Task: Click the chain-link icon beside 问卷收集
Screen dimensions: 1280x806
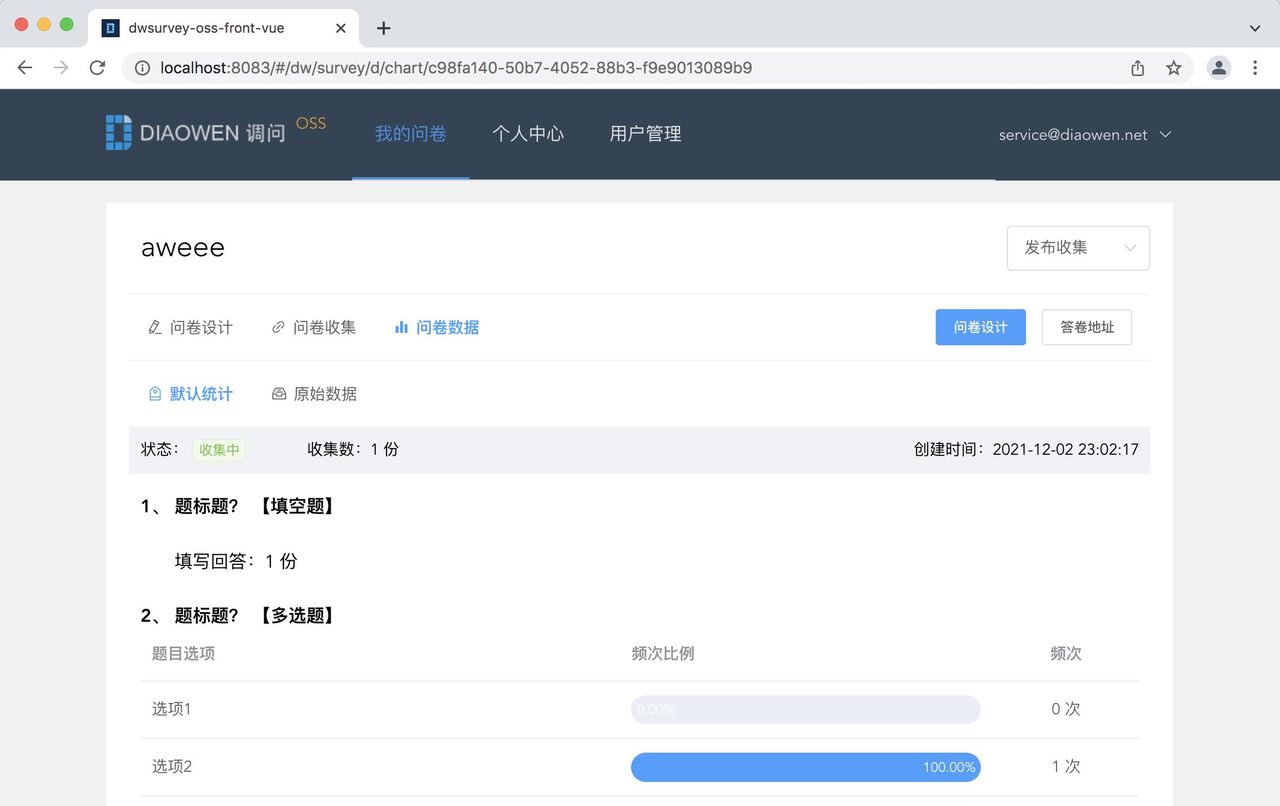Action: click(278, 327)
